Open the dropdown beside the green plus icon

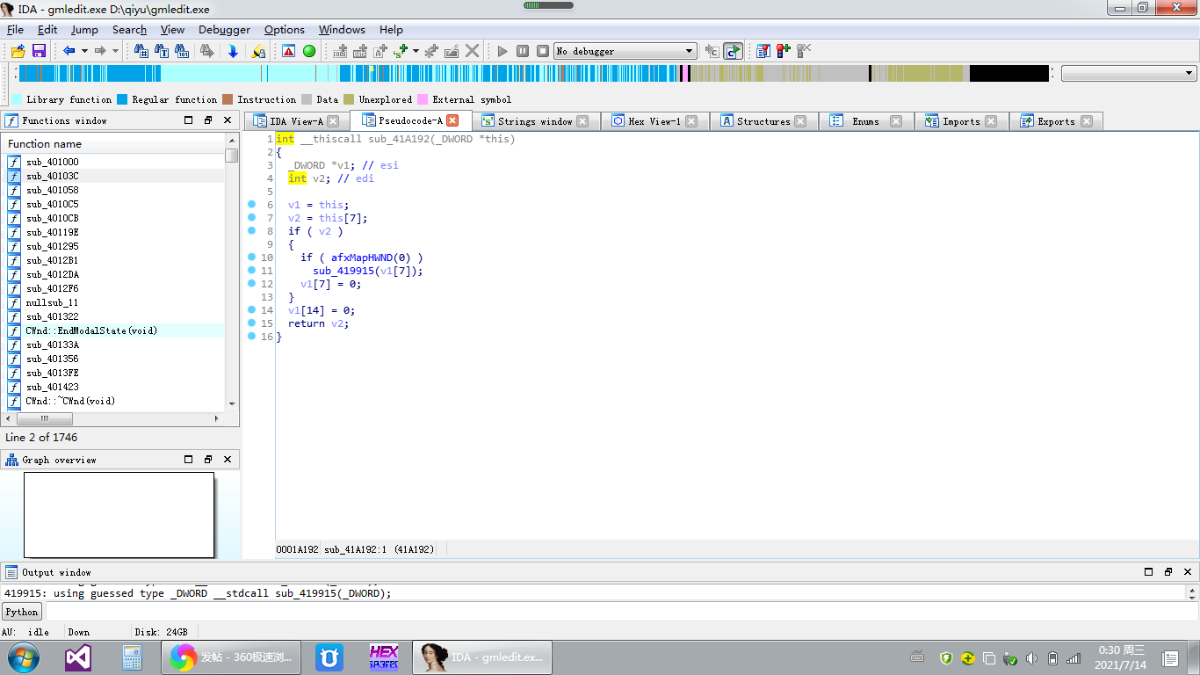point(416,51)
